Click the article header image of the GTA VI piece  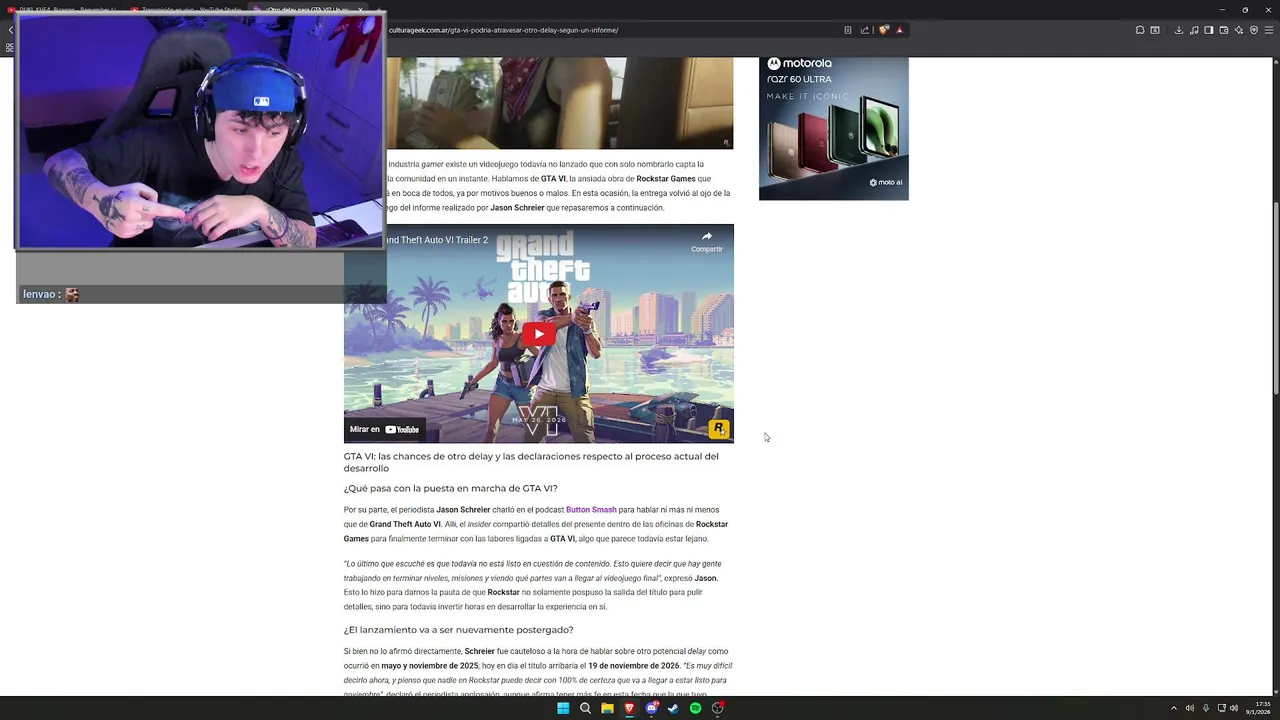[x=559, y=103]
